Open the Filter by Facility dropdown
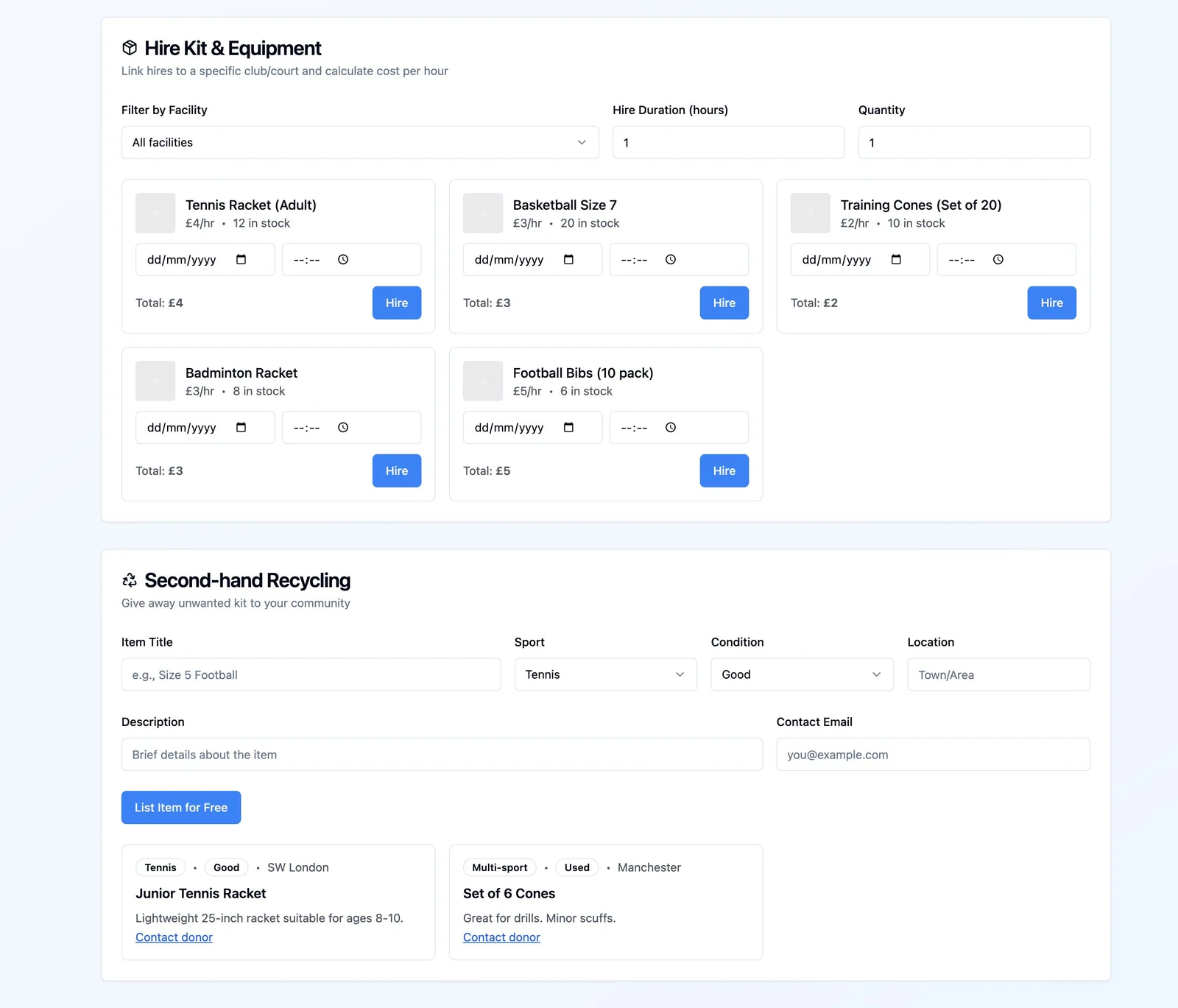Viewport: 1178px width, 1008px height. pyautogui.click(x=359, y=142)
